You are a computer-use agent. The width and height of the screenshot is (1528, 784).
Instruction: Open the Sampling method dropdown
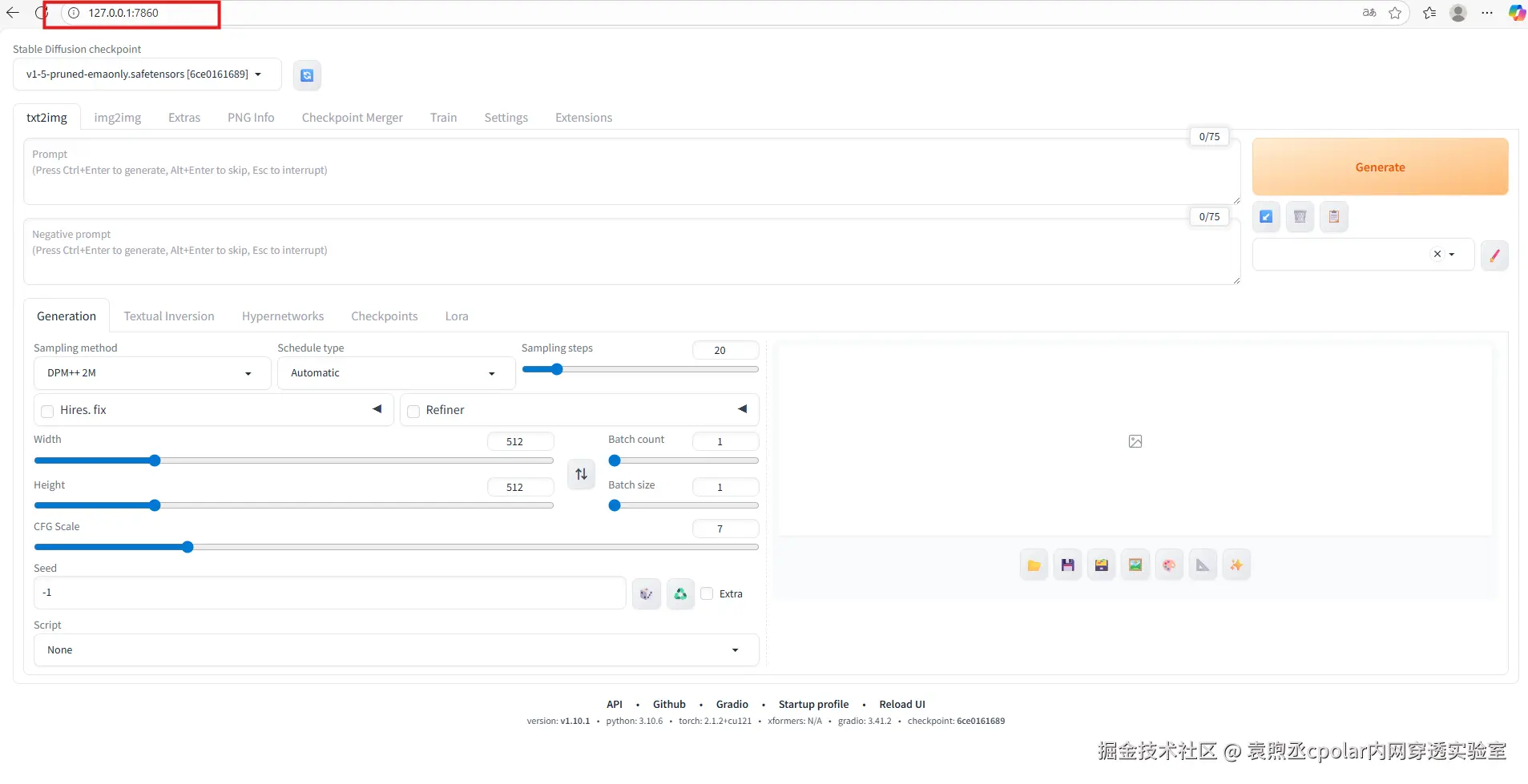151,373
